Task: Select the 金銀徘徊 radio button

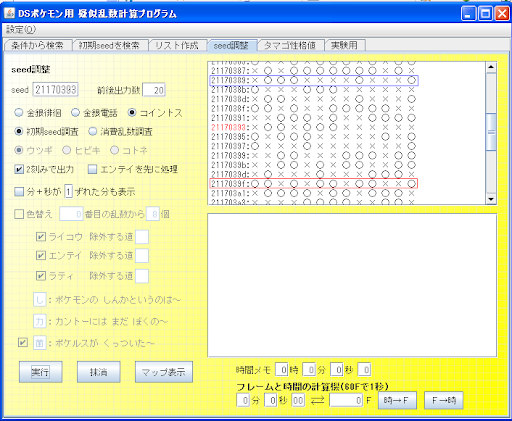Action: (19, 113)
